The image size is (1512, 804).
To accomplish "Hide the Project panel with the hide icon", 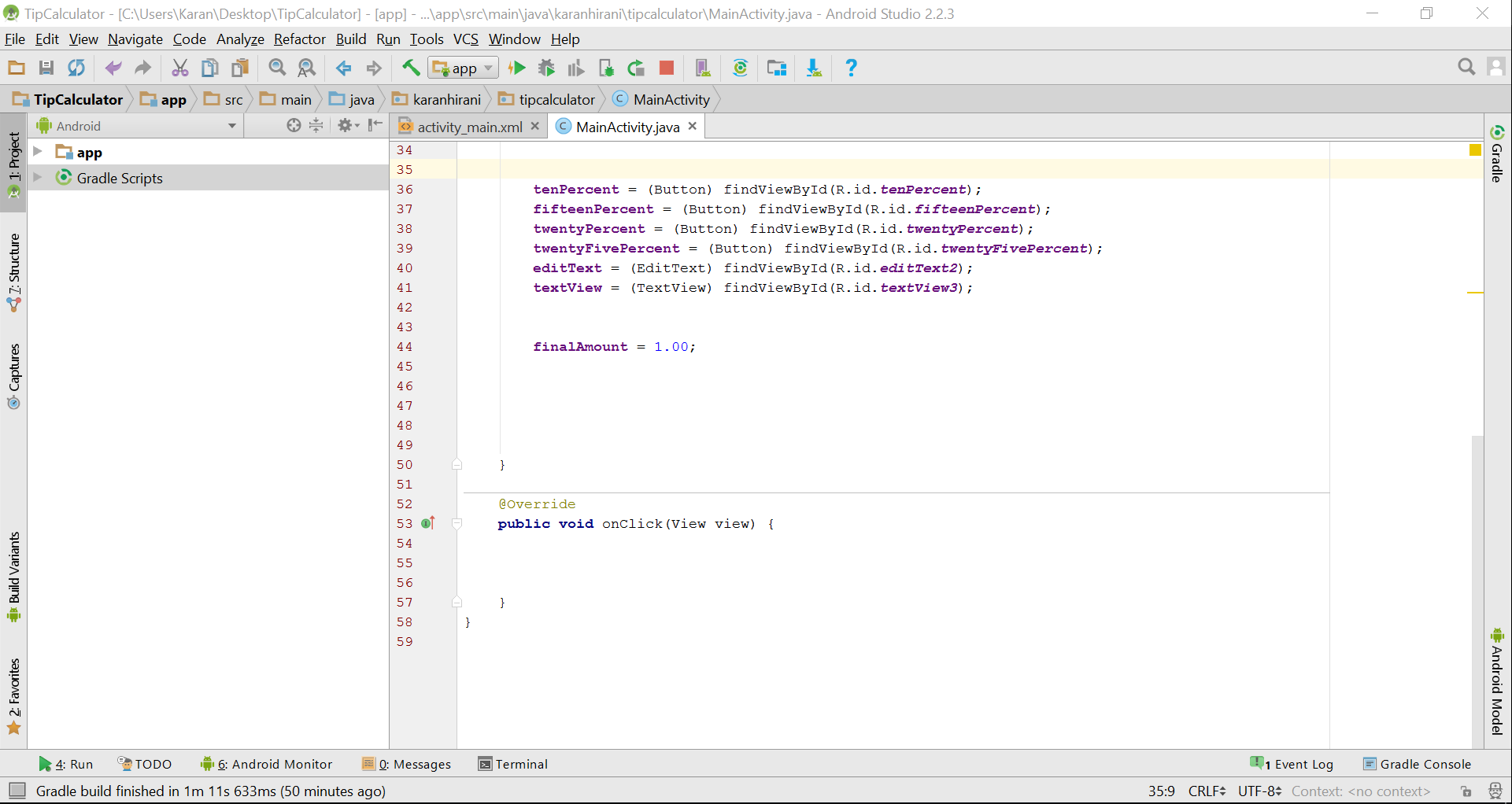I will point(375,125).
